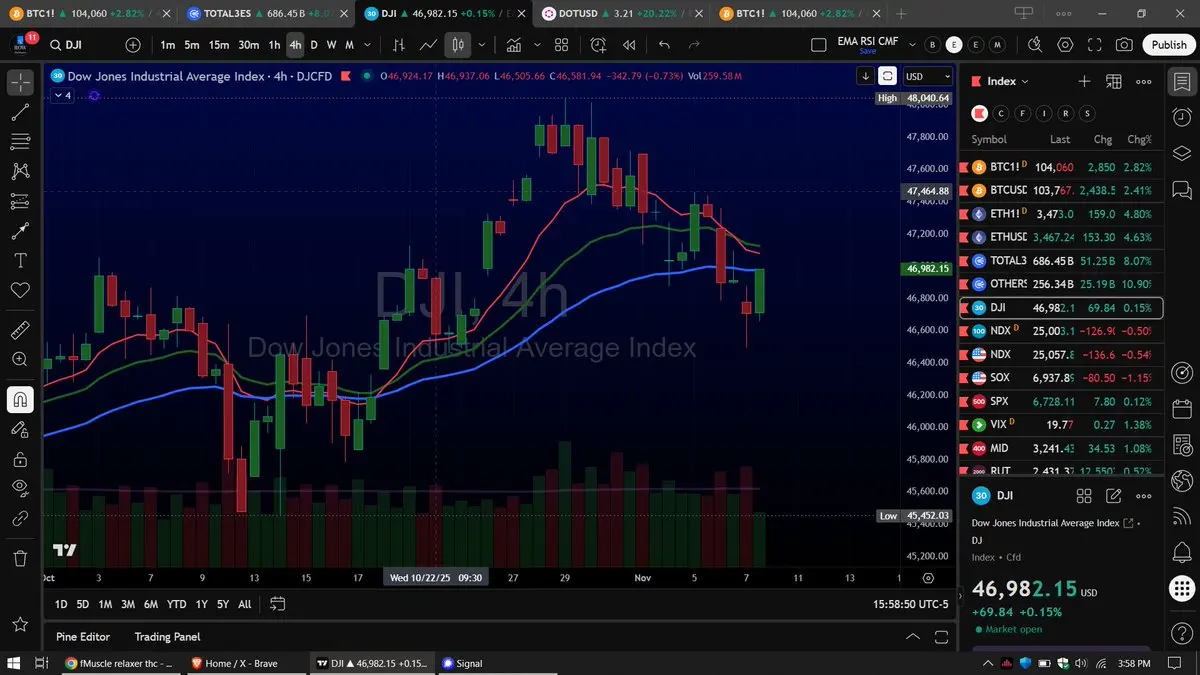Open the watchlist three-dots menu
1200x675 pixels.
coord(1145,81)
